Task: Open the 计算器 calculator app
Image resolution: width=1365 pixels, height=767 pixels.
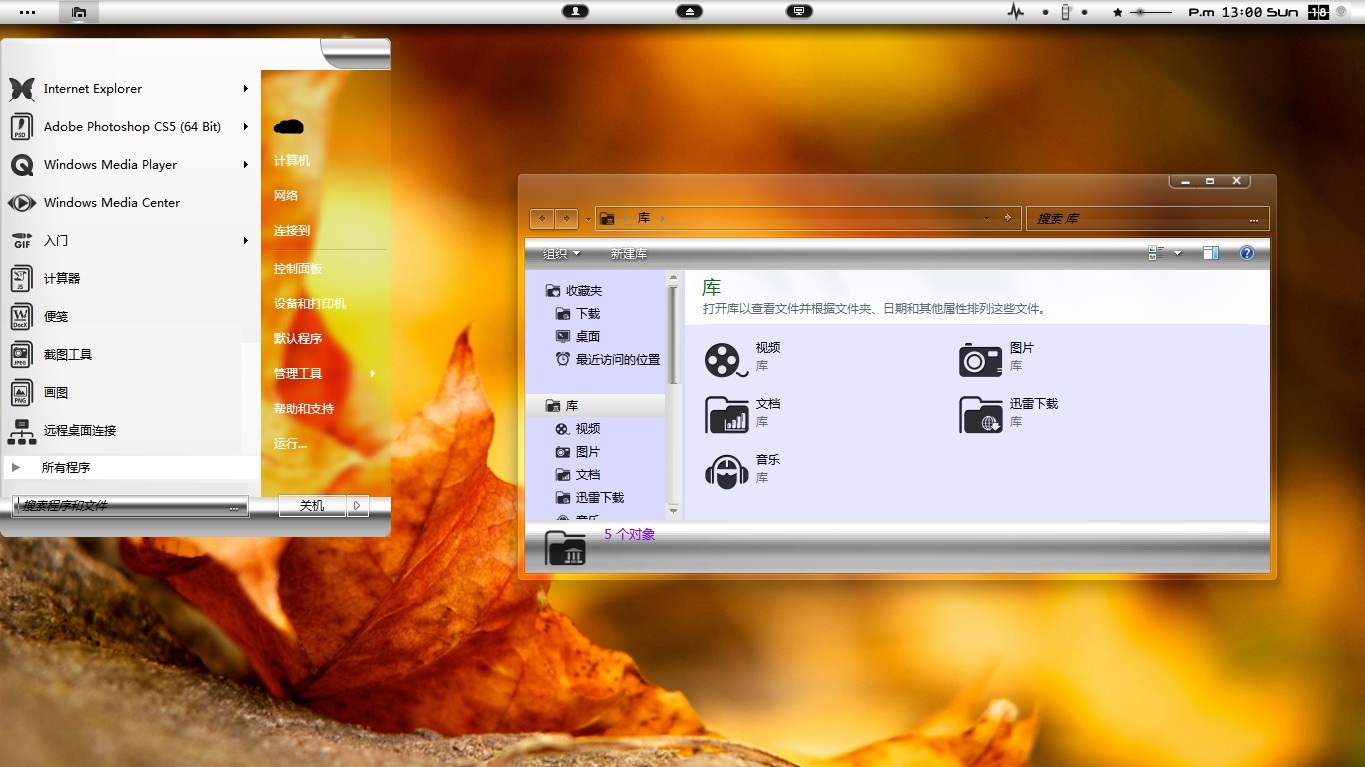Action: tap(128, 279)
